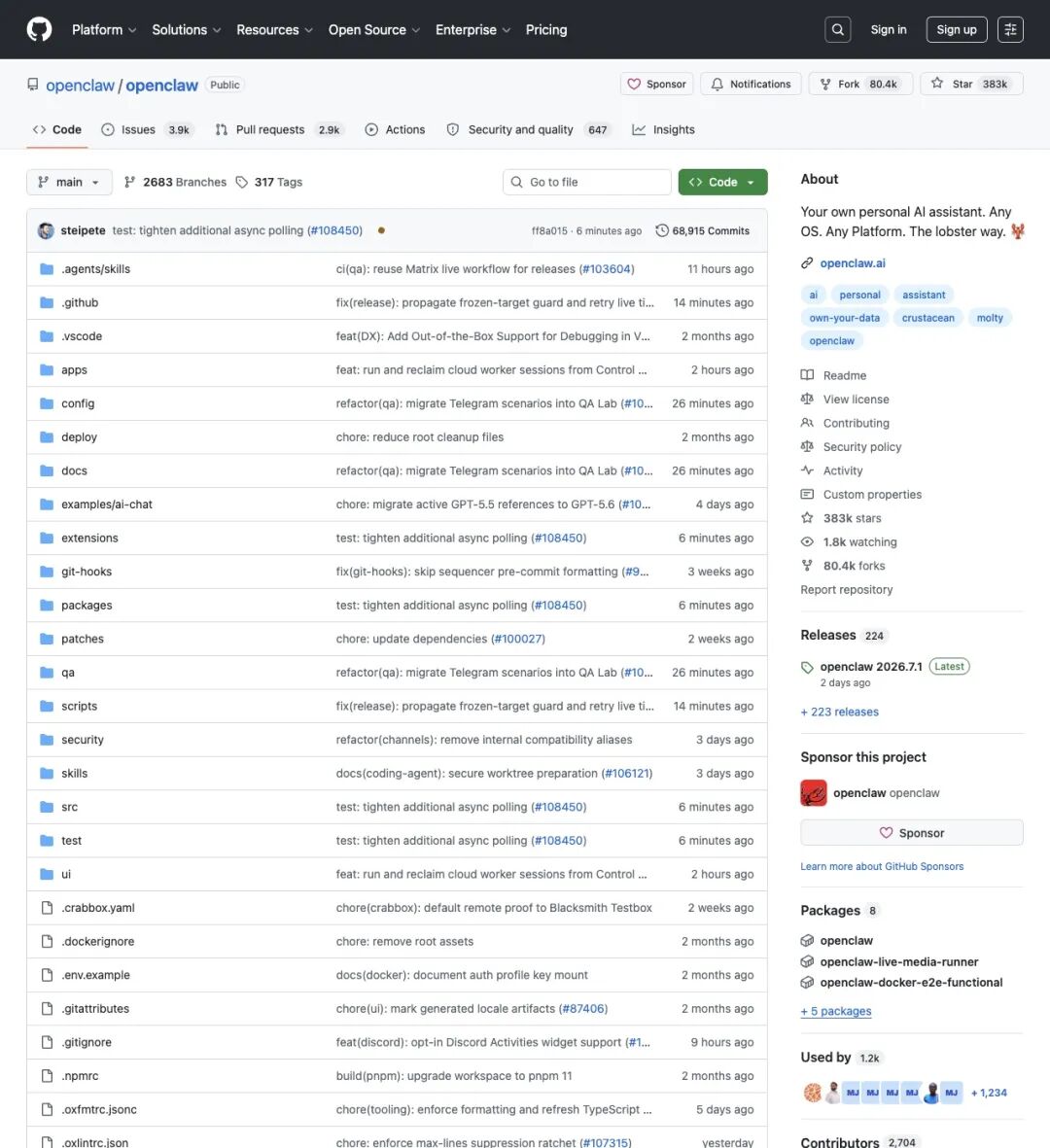Viewport: 1050px width, 1148px height.
Task: Click the openclaw sponsor avatar image
Action: (x=813, y=793)
